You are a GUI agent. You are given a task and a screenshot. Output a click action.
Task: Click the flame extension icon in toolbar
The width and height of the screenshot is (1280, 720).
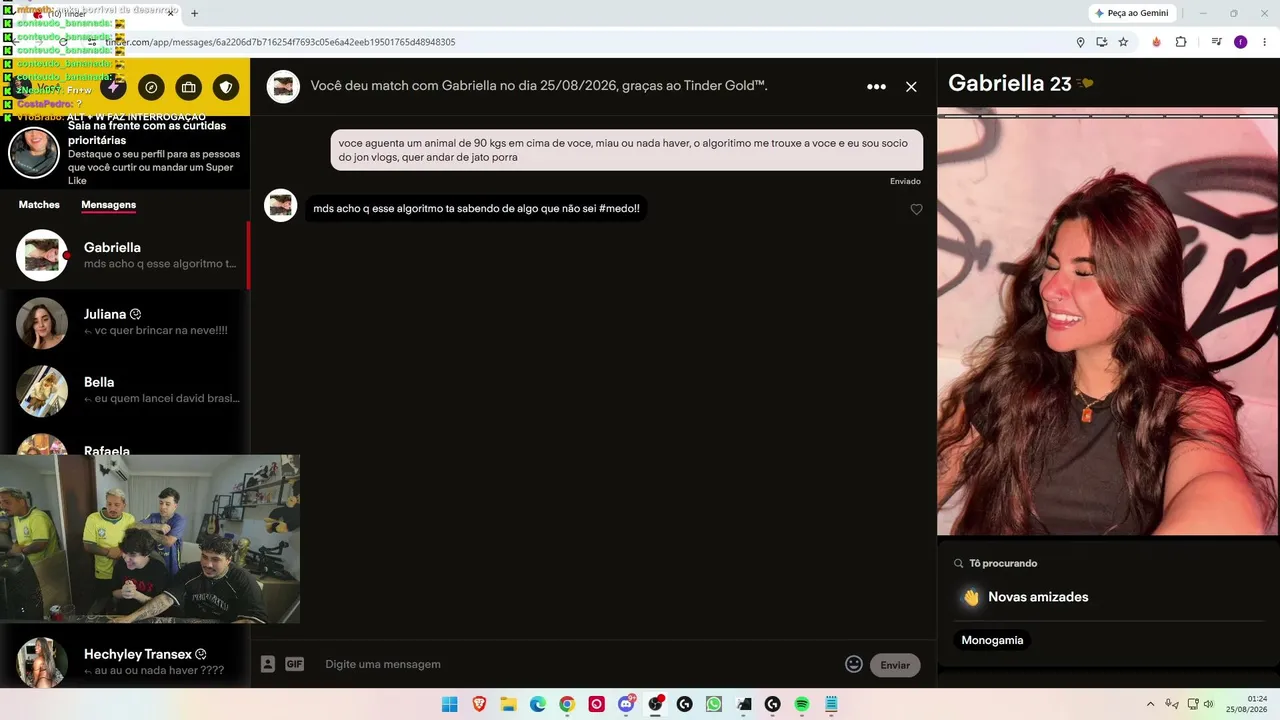point(1157,42)
